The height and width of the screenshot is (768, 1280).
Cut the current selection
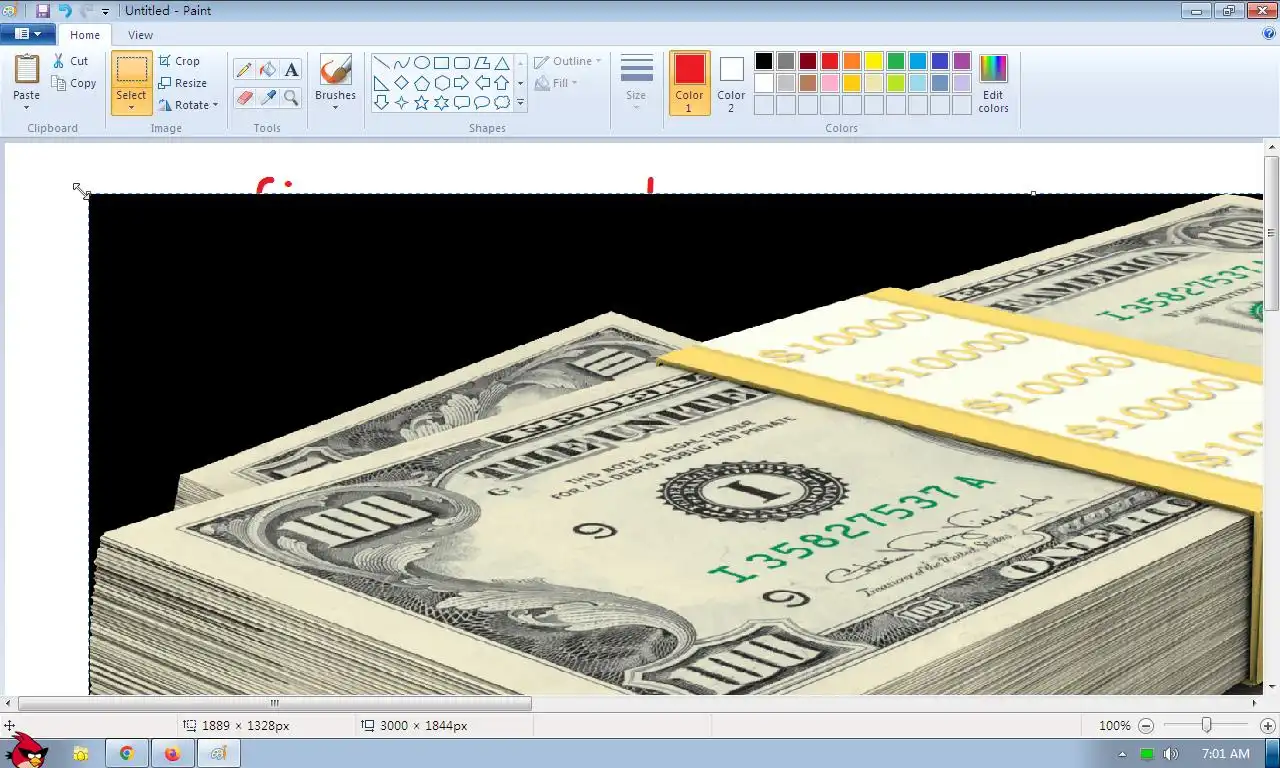(71, 61)
